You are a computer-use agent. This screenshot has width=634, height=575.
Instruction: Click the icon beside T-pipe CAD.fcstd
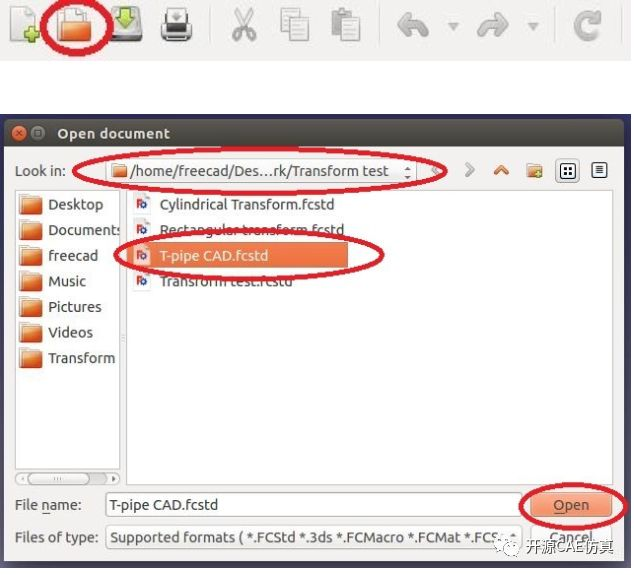[x=142, y=256]
